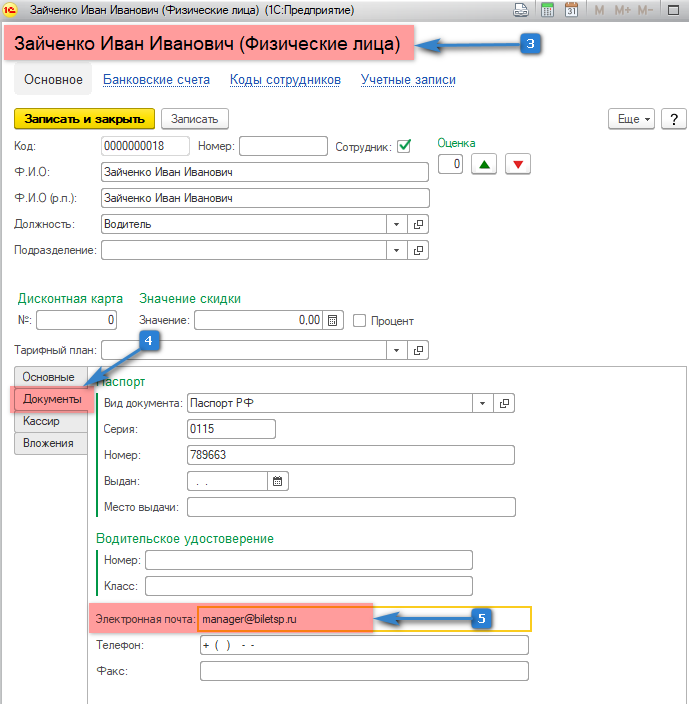The image size is (689, 704).
Task: Enable the Процент checkbox
Action: pyautogui.click(x=360, y=320)
